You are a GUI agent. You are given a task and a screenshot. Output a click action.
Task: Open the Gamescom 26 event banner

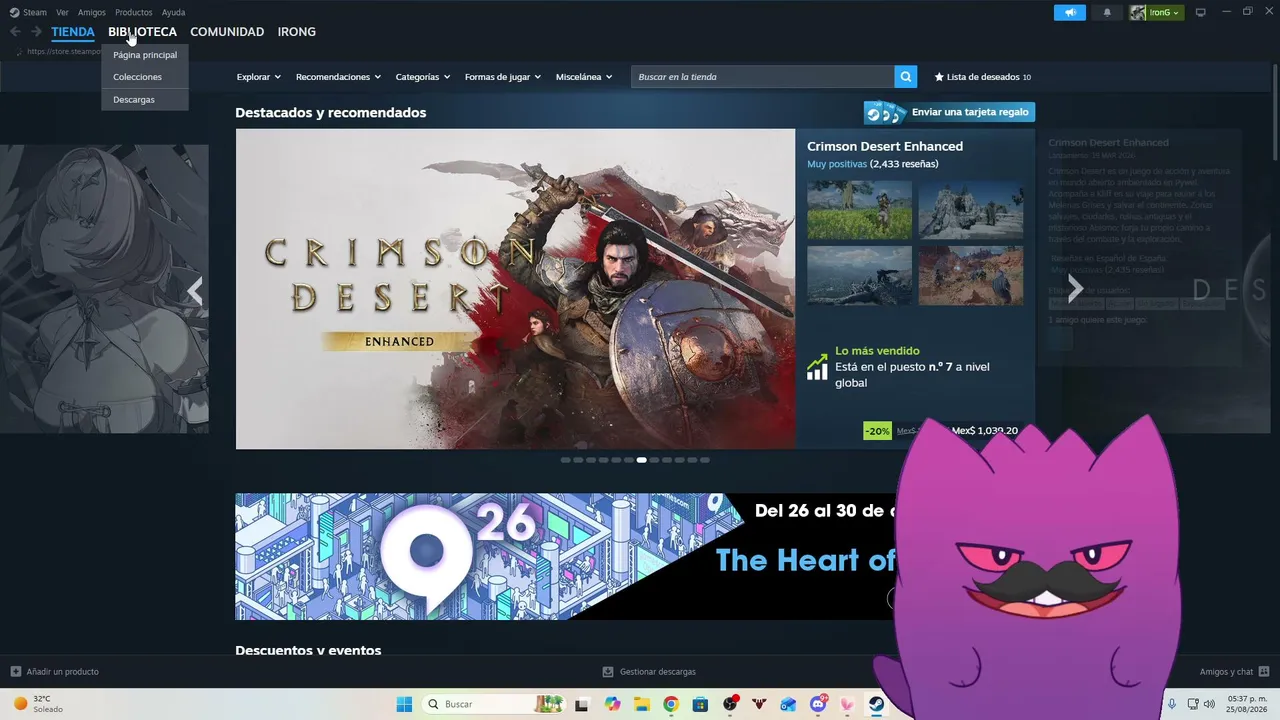pos(565,556)
